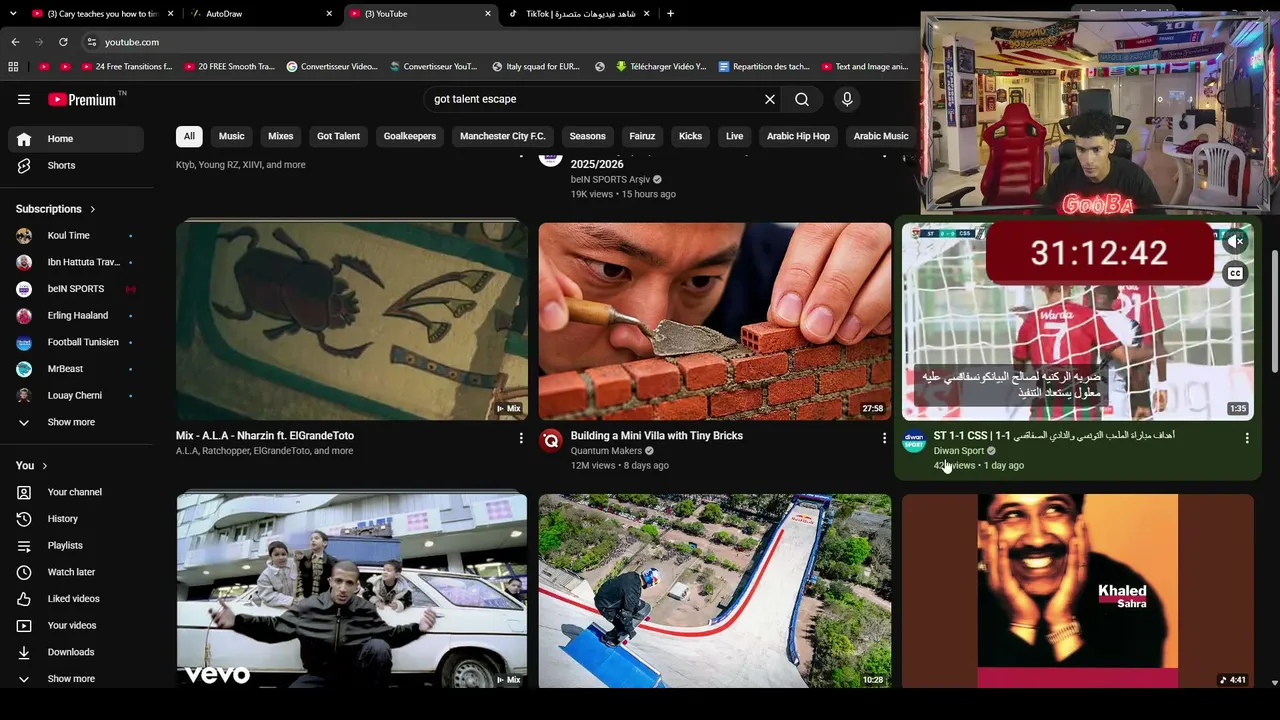This screenshot has height=720, width=1280.
Task: Select the Fairuz filter chip
Action: 642,136
